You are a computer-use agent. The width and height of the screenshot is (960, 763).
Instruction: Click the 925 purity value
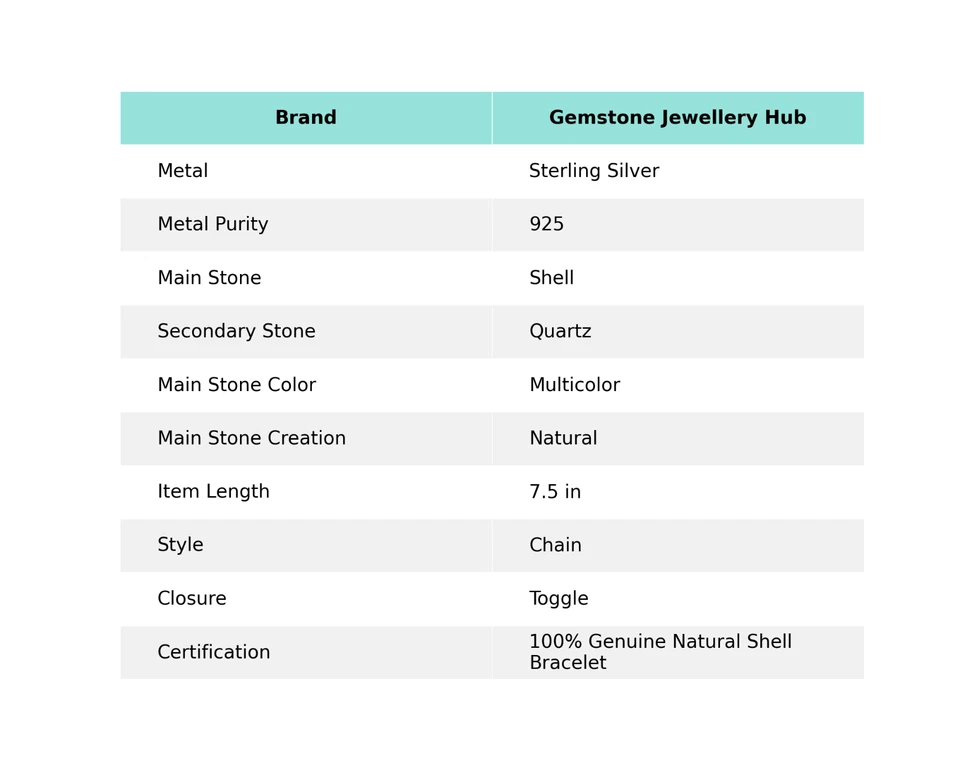tap(547, 225)
